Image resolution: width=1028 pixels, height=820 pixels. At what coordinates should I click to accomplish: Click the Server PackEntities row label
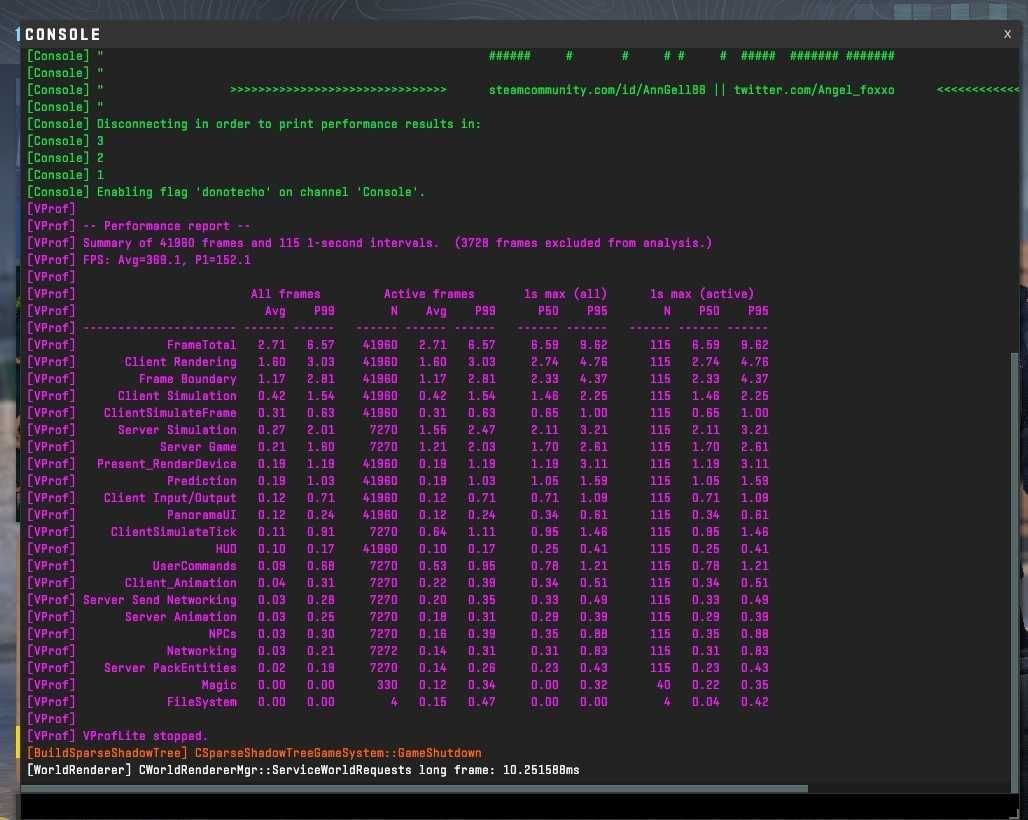170,668
